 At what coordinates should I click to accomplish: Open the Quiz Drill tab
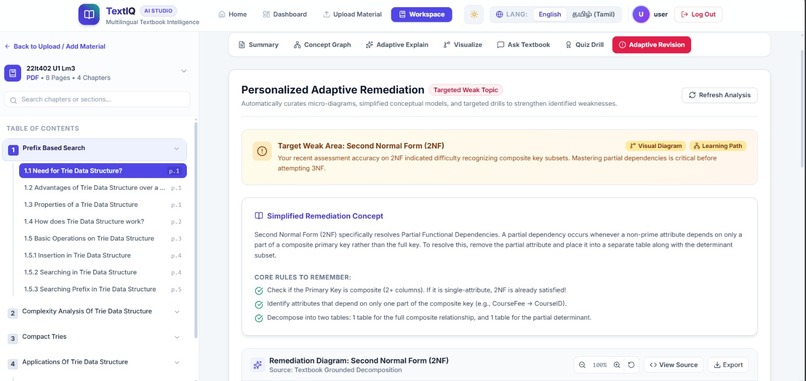[x=584, y=45]
